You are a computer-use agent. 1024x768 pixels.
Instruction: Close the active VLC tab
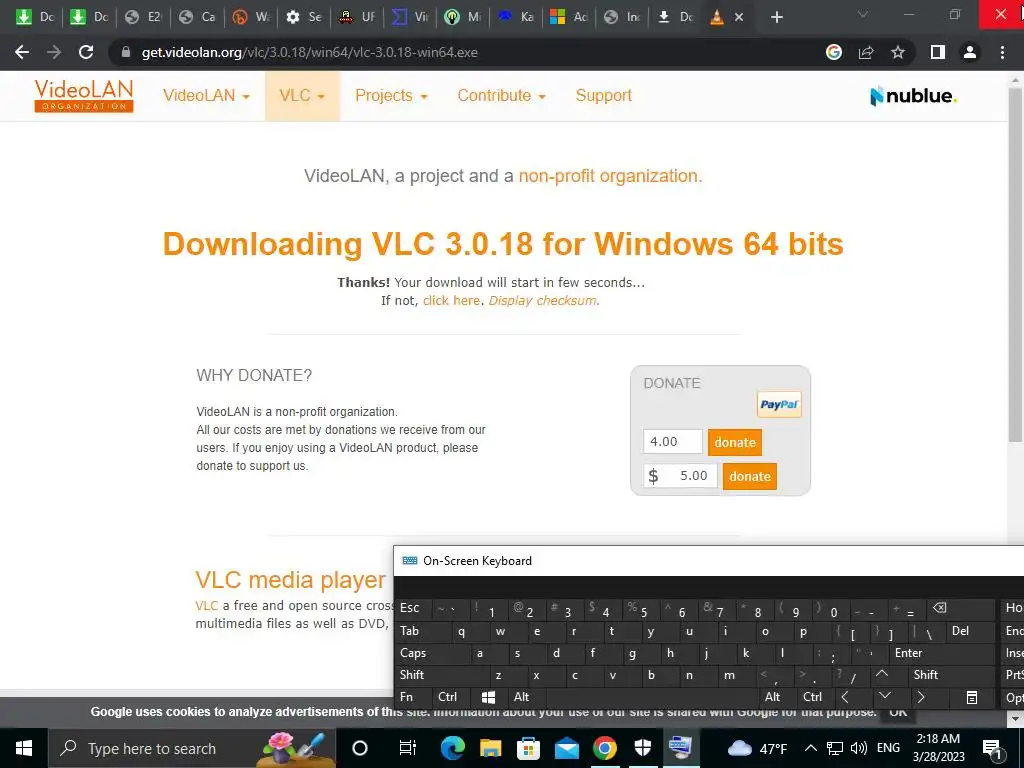click(x=739, y=17)
